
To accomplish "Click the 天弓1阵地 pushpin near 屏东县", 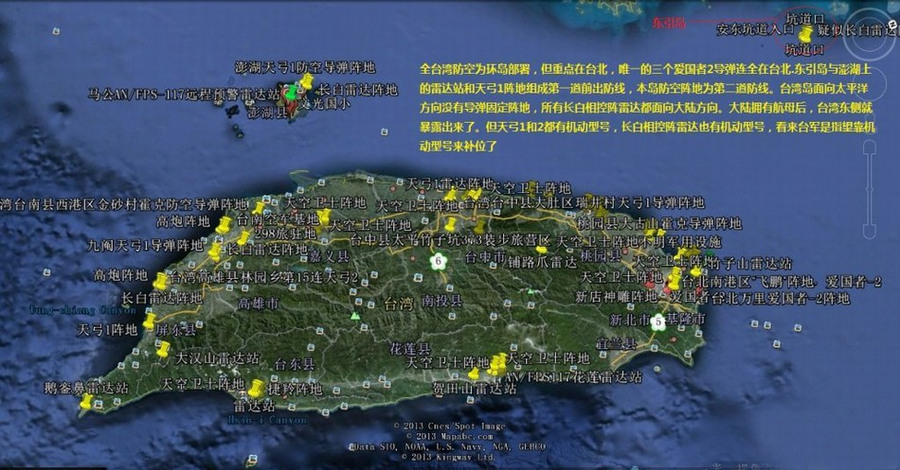I will point(150,322).
